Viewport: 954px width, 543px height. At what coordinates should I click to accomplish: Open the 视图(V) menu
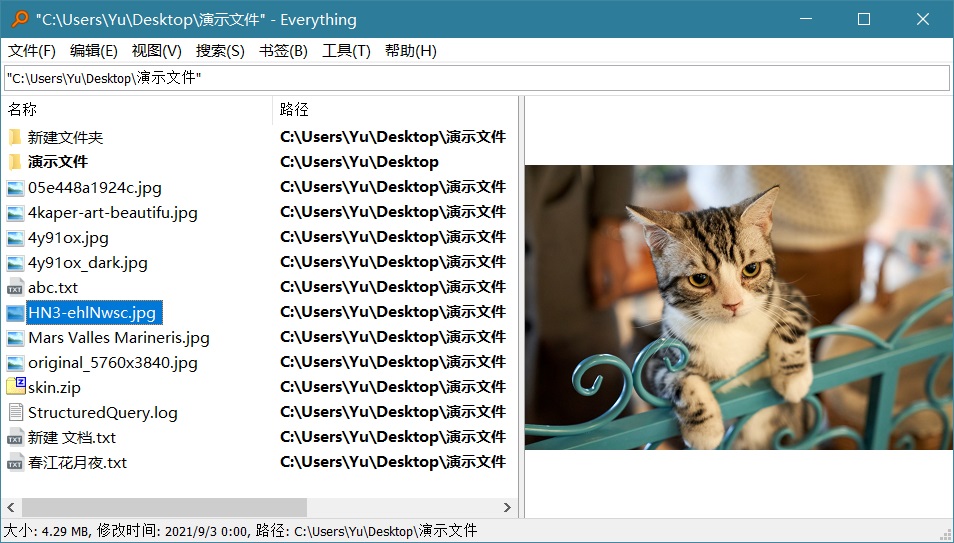click(x=156, y=51)
